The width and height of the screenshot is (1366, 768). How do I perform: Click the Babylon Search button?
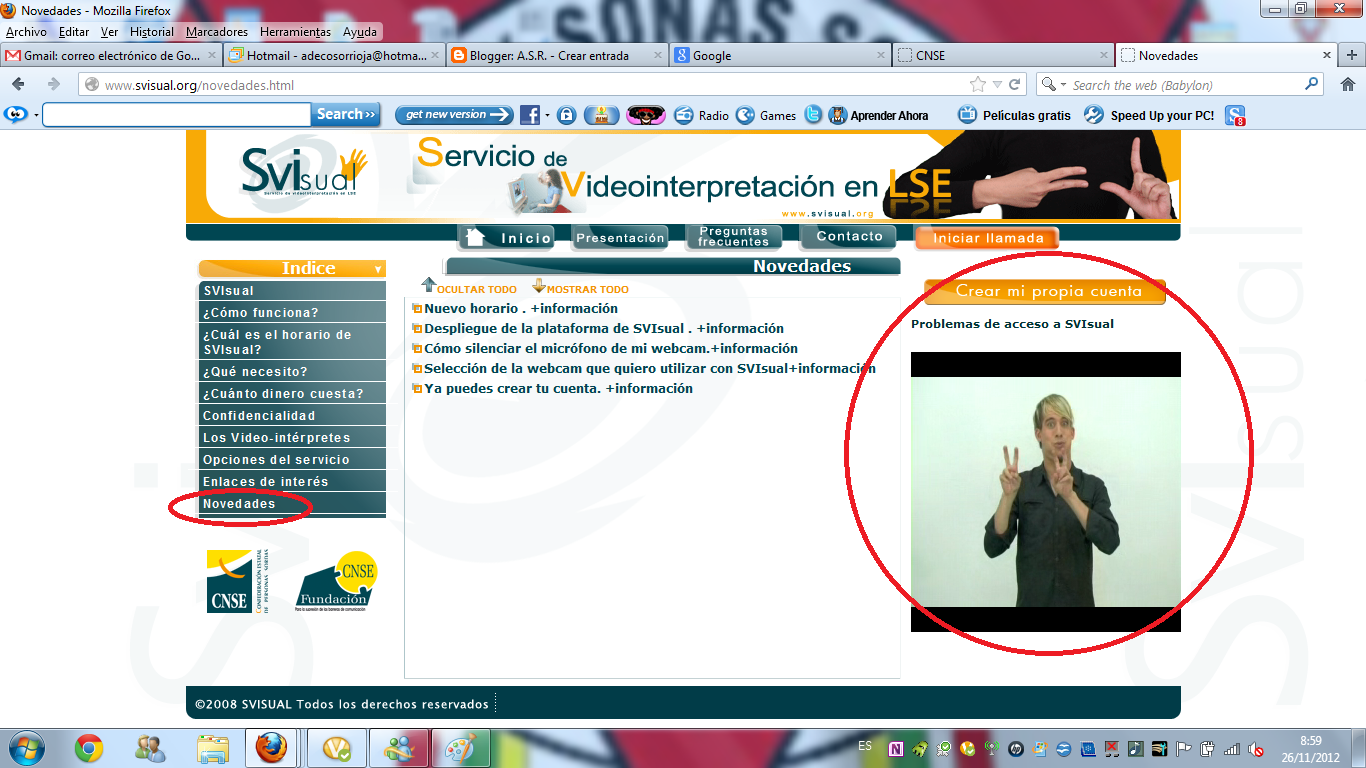pos(346,114)
